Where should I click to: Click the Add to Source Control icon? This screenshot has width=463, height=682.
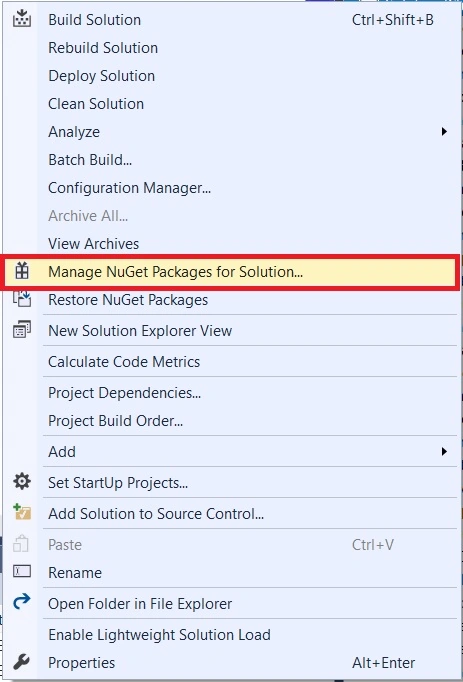pyautogui.click(x=22, y=512)
